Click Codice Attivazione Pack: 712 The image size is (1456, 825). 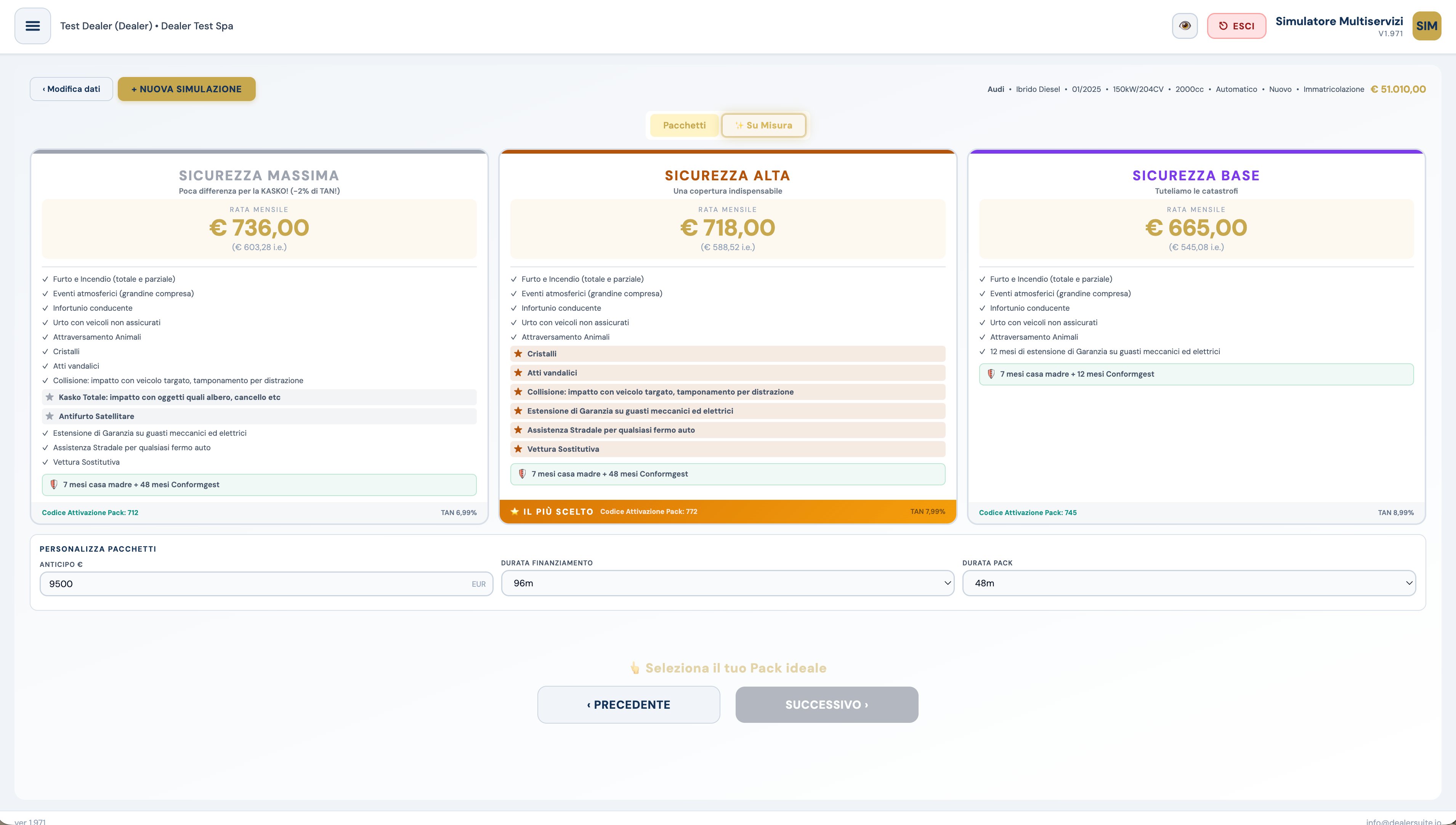[x=90, y=513]
